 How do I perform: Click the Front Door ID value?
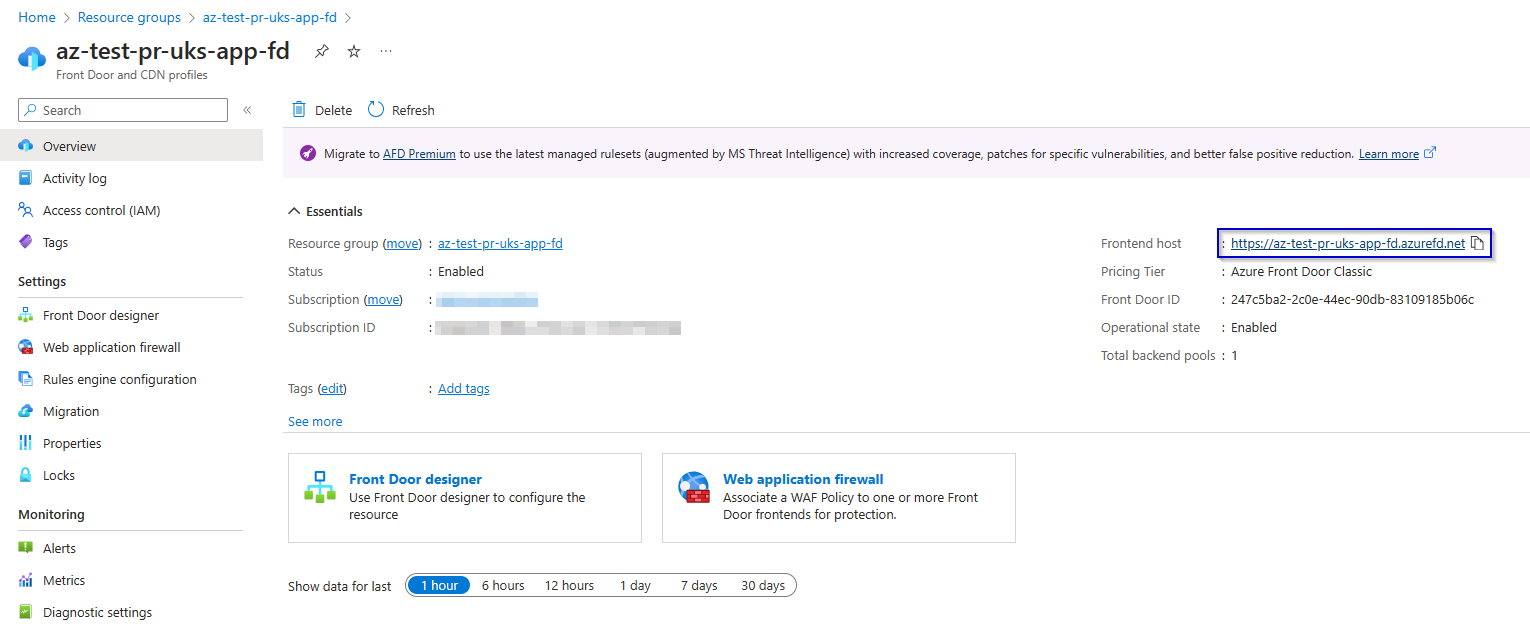(1352, 299)
